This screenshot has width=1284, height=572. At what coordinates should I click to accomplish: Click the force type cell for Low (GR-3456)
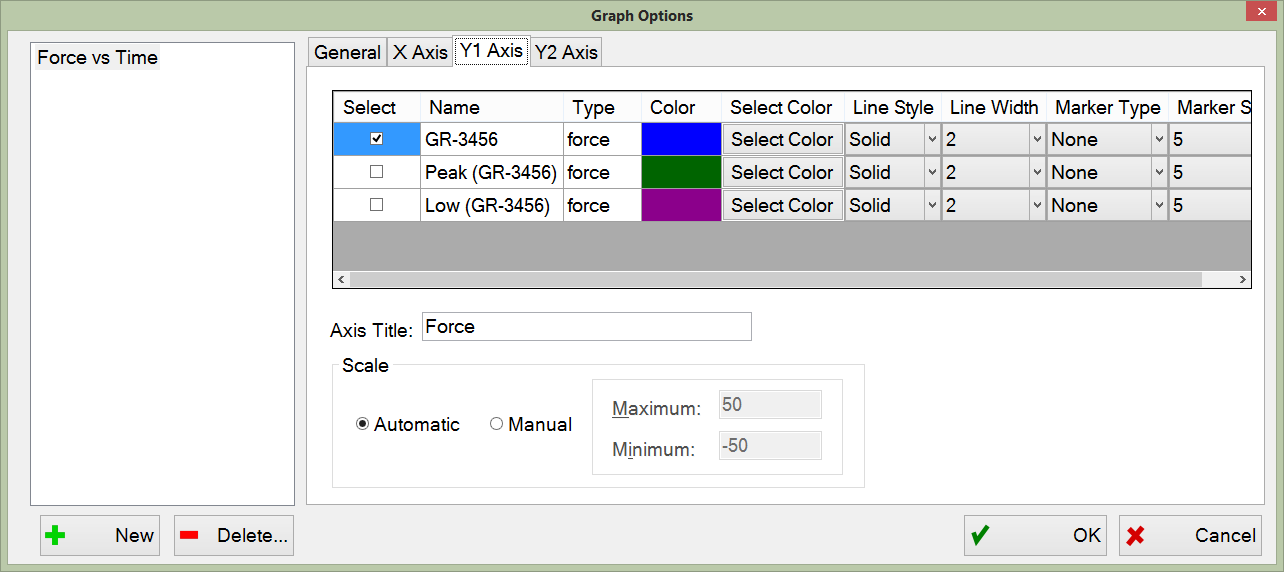coord(602,205)
